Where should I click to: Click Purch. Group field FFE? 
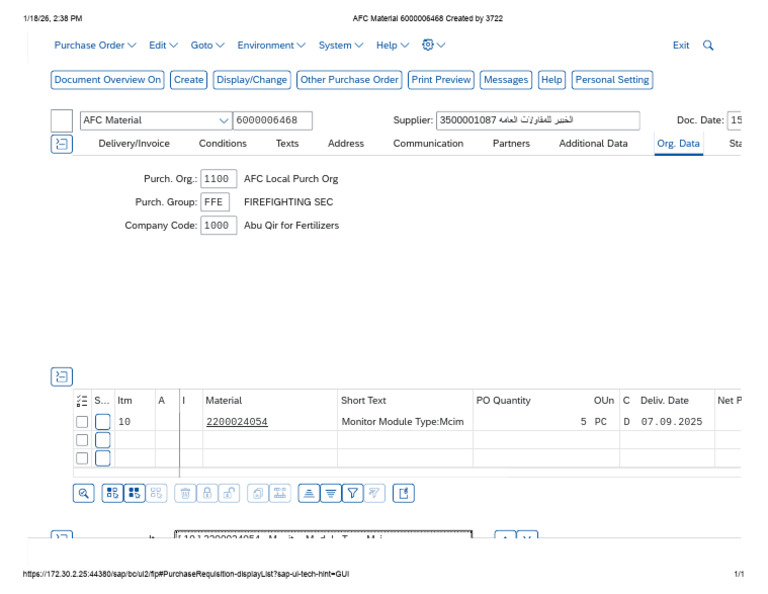pyautogui.click(x=215, y=202)
